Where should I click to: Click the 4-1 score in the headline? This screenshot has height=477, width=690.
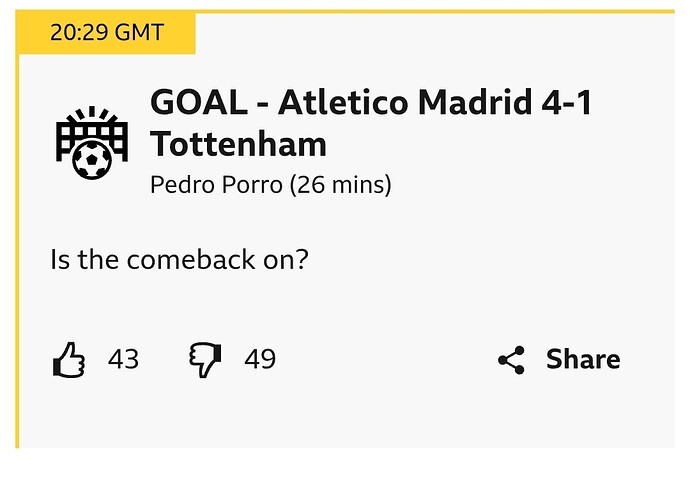point(563,102)
